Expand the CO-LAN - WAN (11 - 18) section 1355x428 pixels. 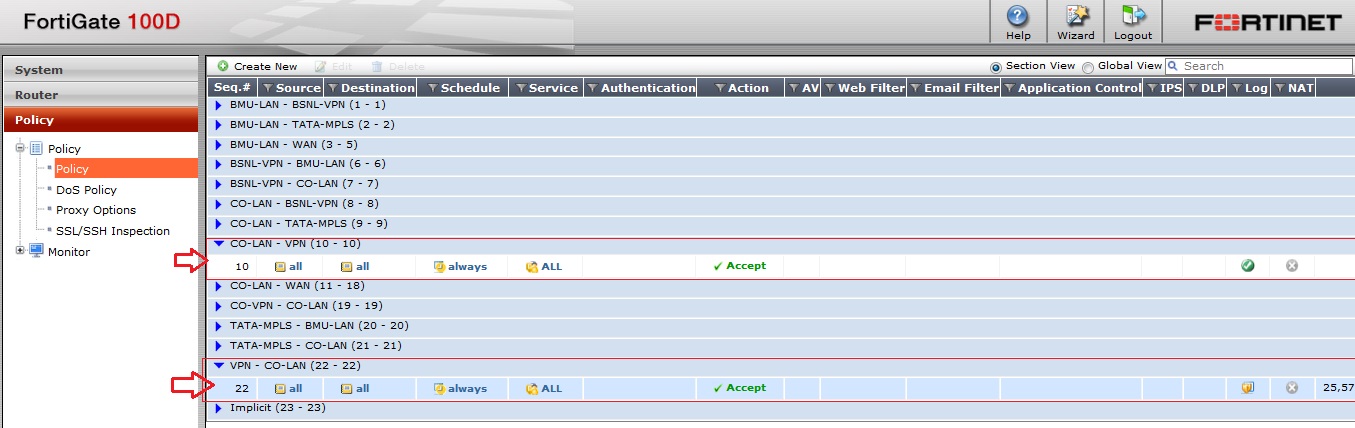coord(218,286)
